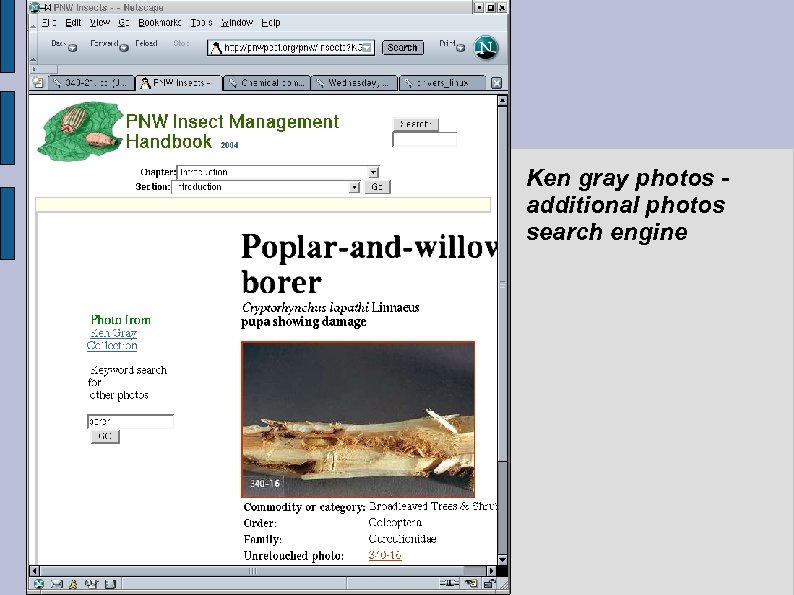Viewport: 794px width, 595px height.
Task: Click the vertical scrollbar down arrow
Action: pyautogui.click(x=502, y=559)
